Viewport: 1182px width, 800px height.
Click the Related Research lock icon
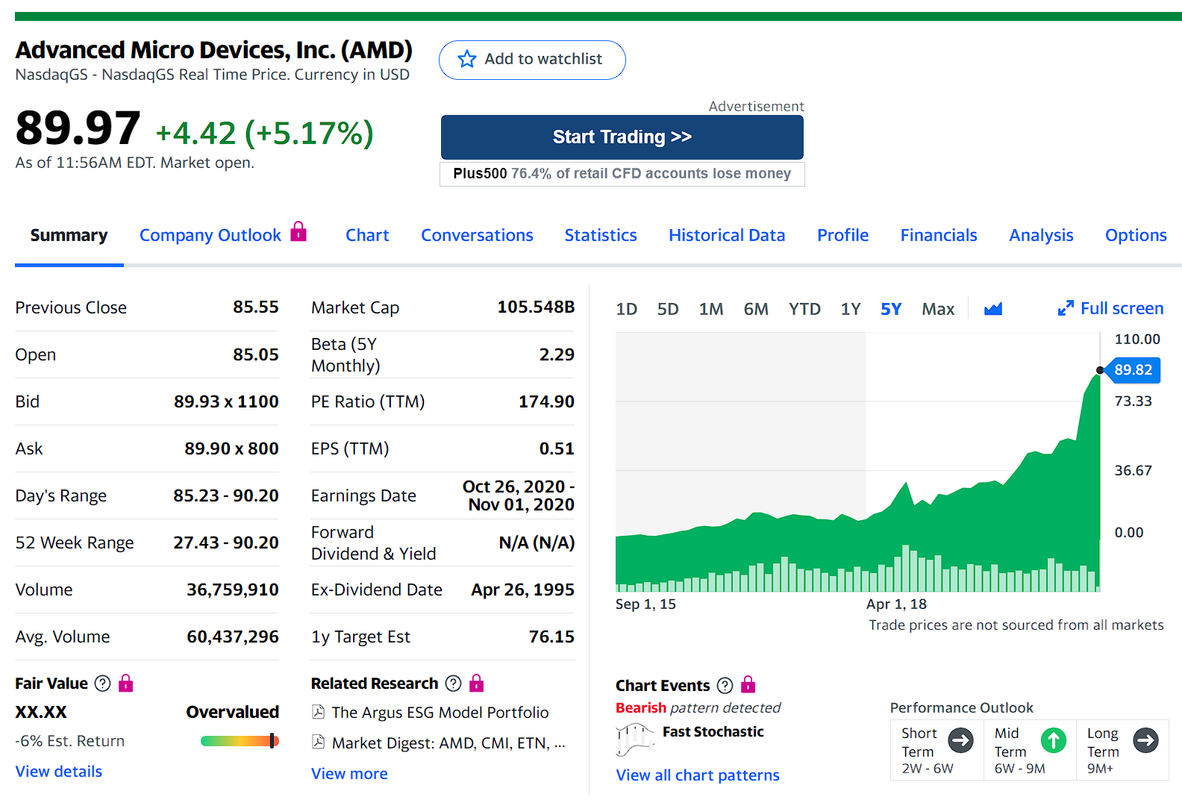(476, 683)
